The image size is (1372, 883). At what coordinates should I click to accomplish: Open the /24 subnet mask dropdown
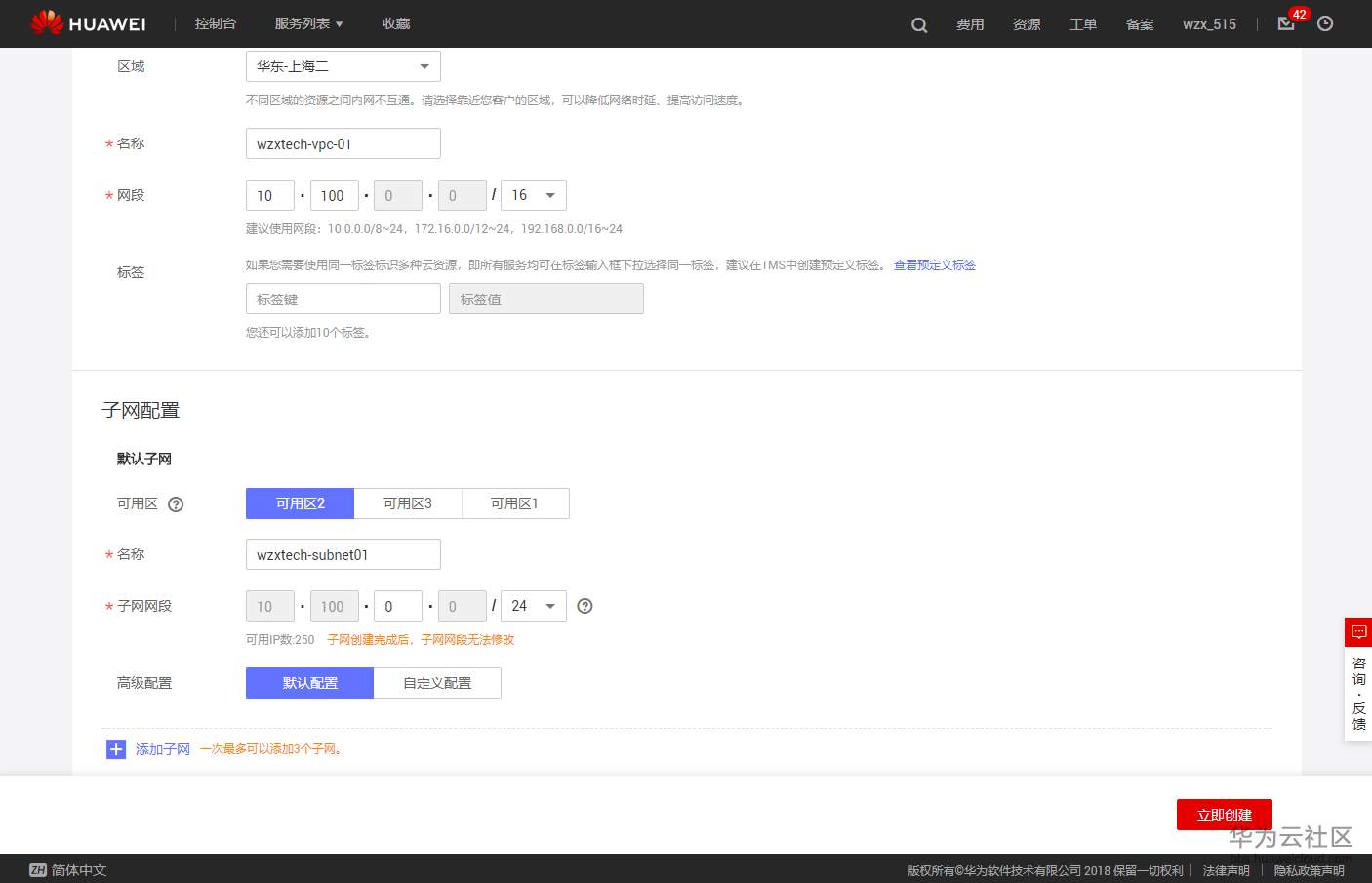tap(533, 606)
